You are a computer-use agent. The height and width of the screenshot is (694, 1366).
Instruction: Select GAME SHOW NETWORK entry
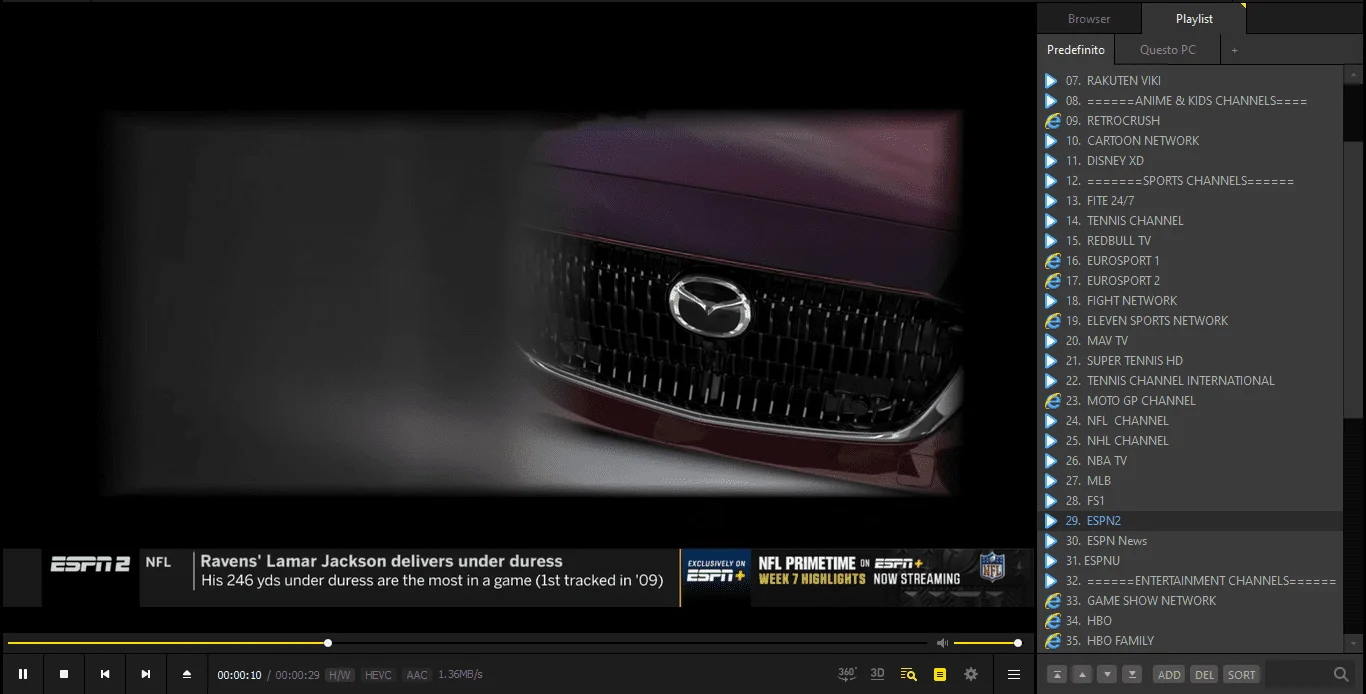coord(1192,601)
